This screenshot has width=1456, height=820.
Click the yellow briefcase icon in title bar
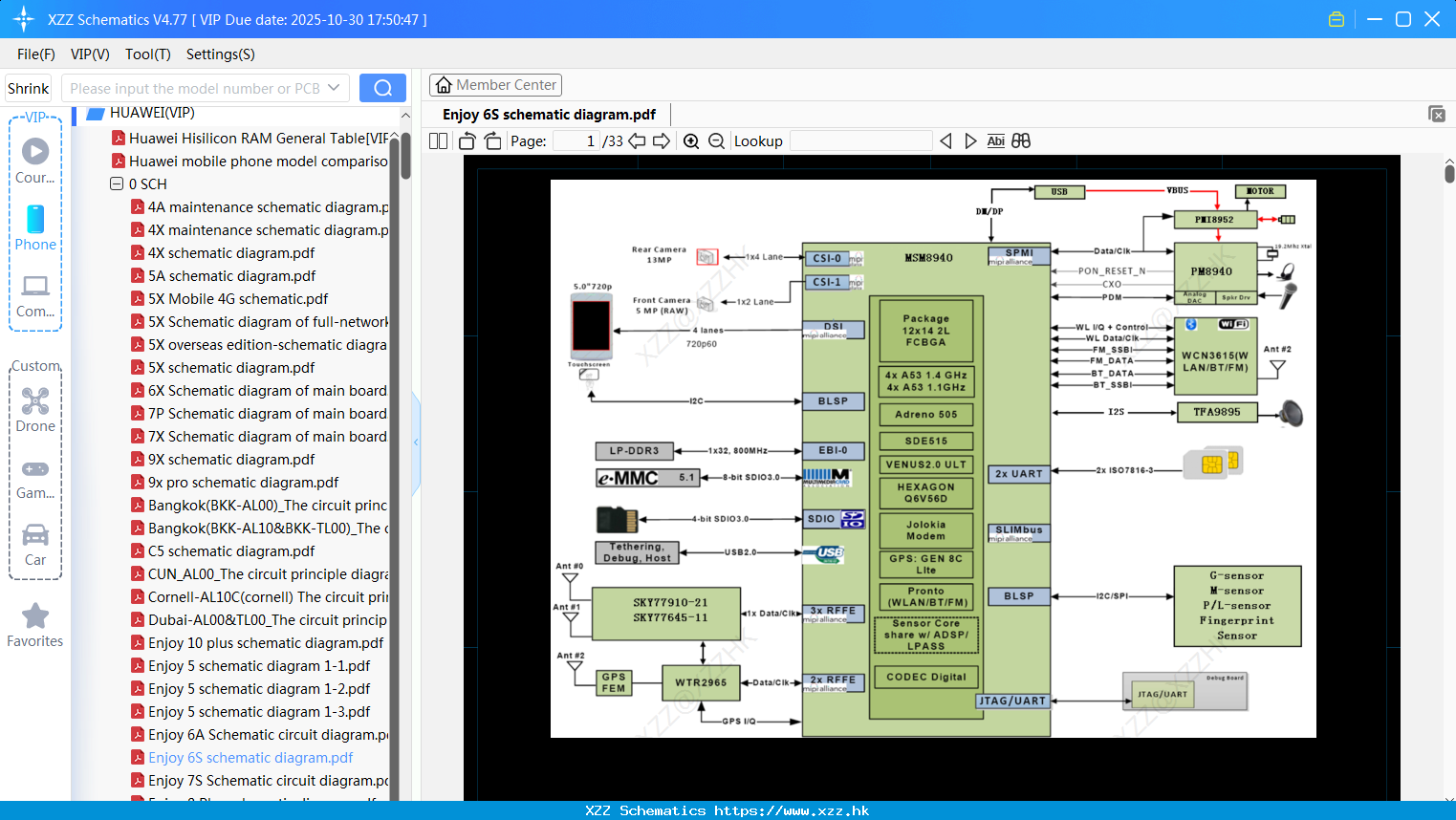click(x=1336, y=19)
